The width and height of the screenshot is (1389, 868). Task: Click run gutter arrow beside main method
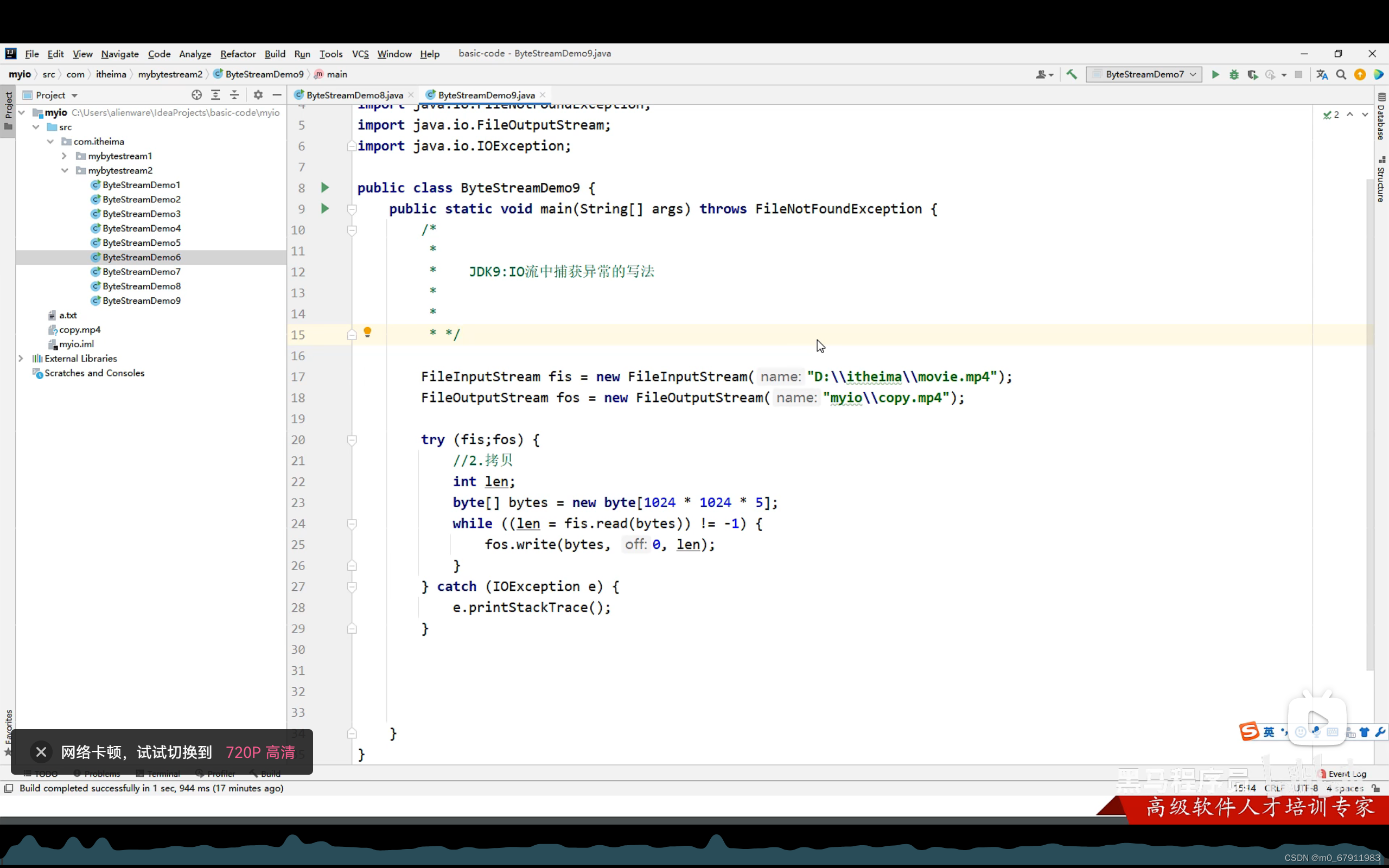[325, 209]
